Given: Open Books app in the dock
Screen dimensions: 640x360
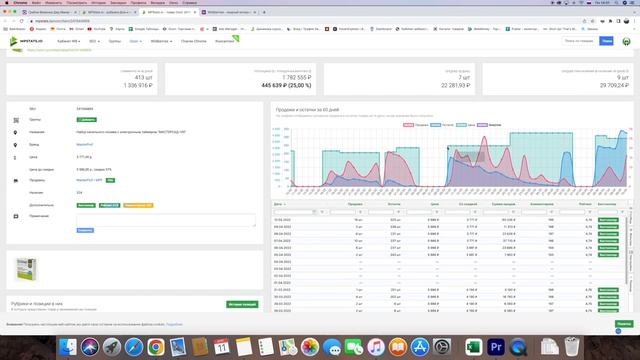Looking at the screenshot, I should 398,347.
